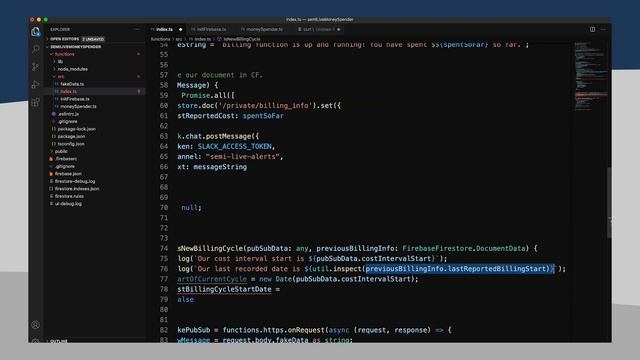This screenshot has width=640, height=360.
Task: Open firestore.indexes.json from the file tree
Action: (x=77, y=189)
